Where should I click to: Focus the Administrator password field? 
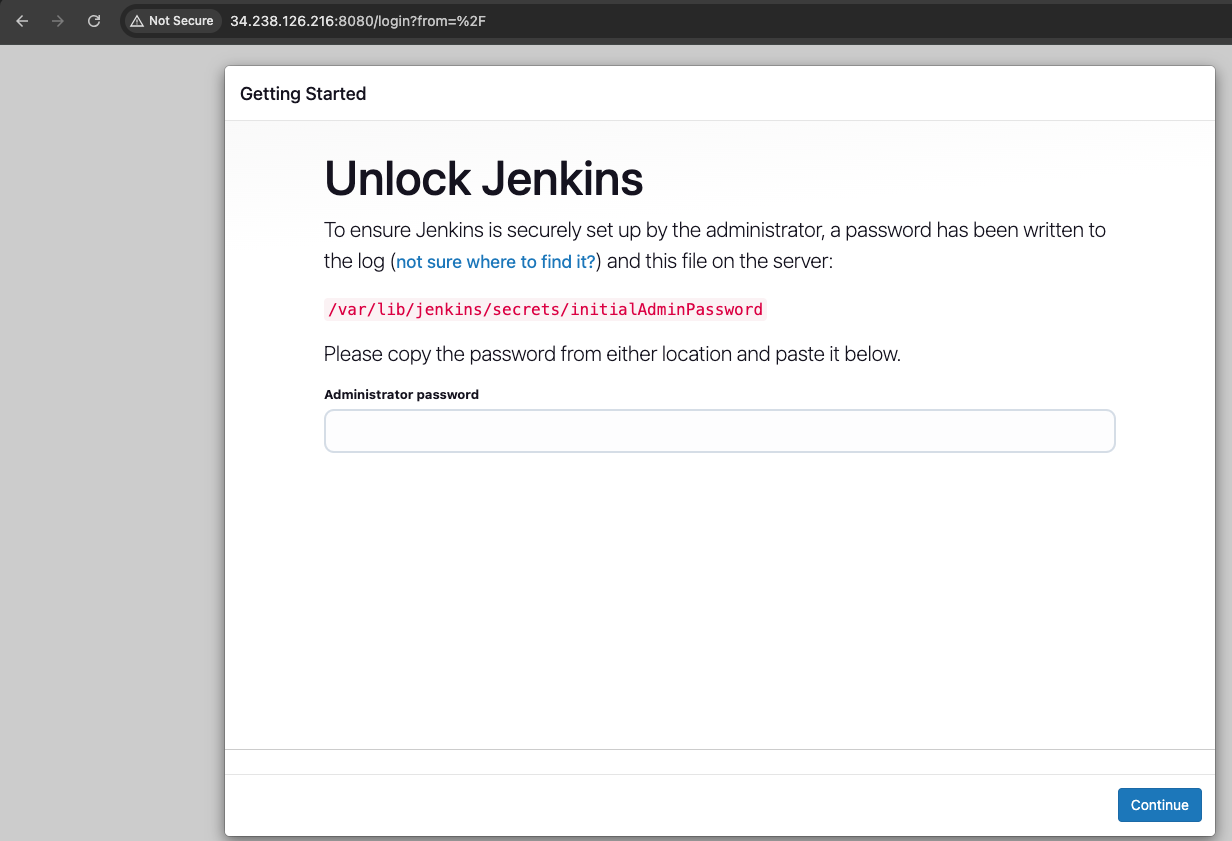719,431
